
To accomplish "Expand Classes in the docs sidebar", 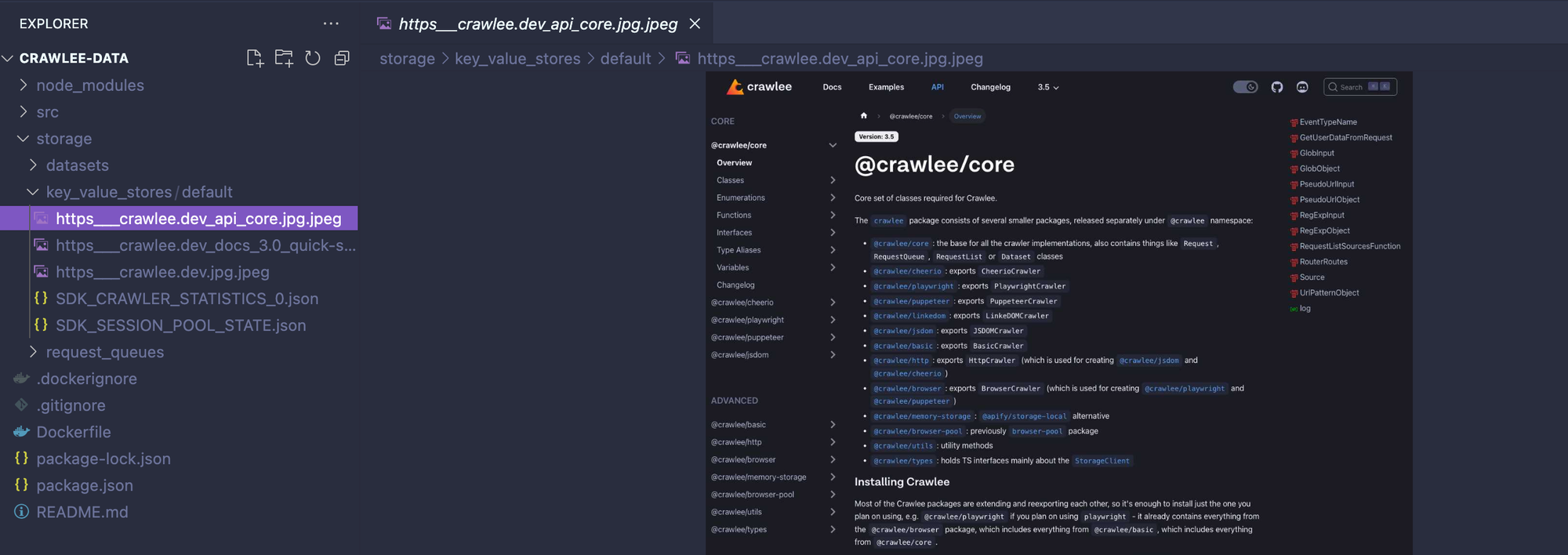I will tap(833, 180).
